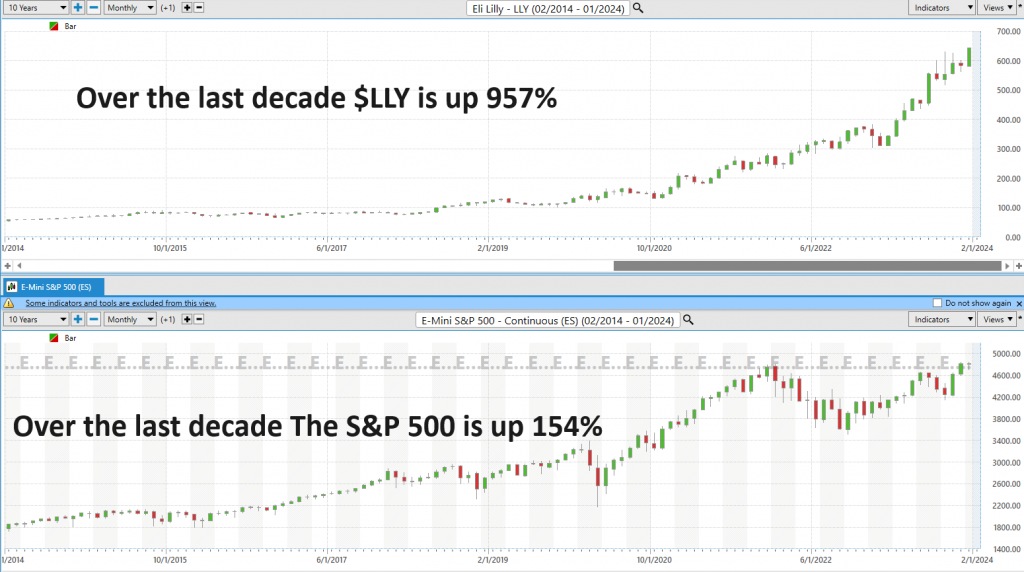Click the Eli Lilly - LLY symbol field

point(548,8)
